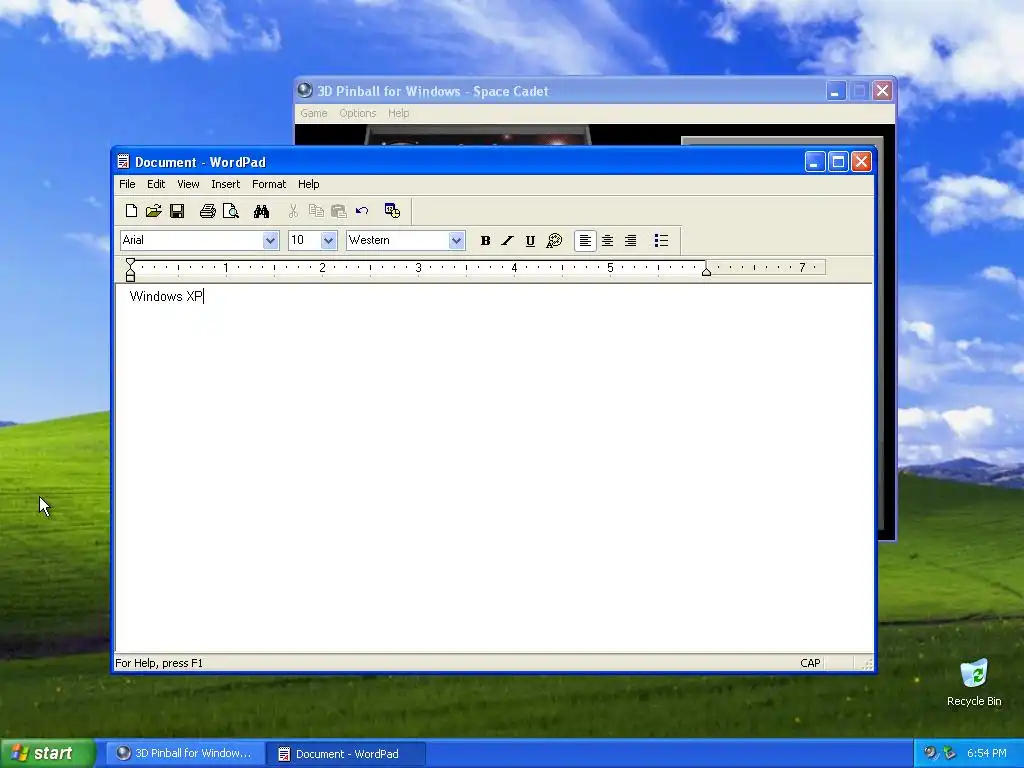The image size is (1024, 768).
Task: Close the WordPad window
Action: [861, 161]
